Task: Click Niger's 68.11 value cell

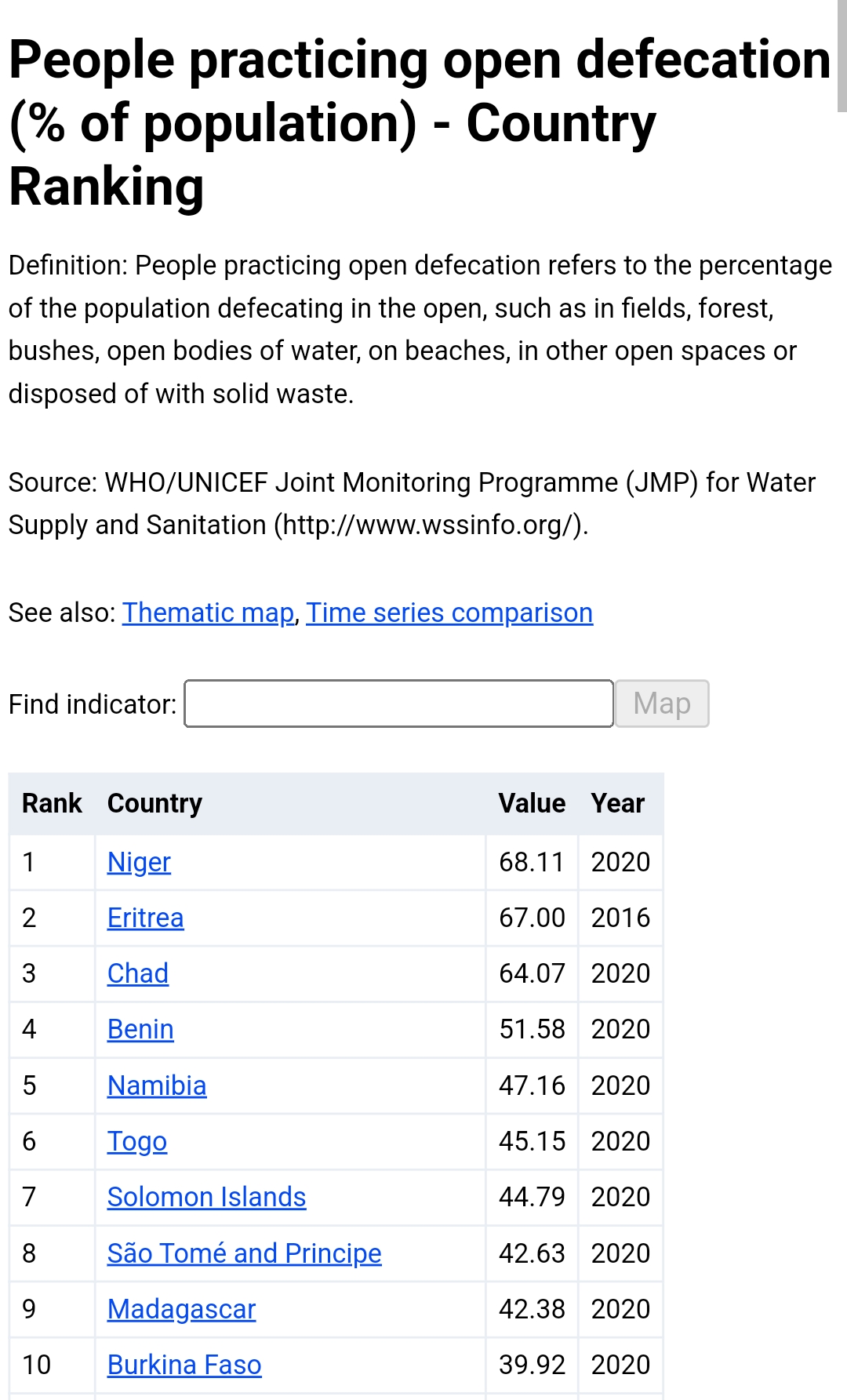Action: pyautogui.click(x=532, y=862)
